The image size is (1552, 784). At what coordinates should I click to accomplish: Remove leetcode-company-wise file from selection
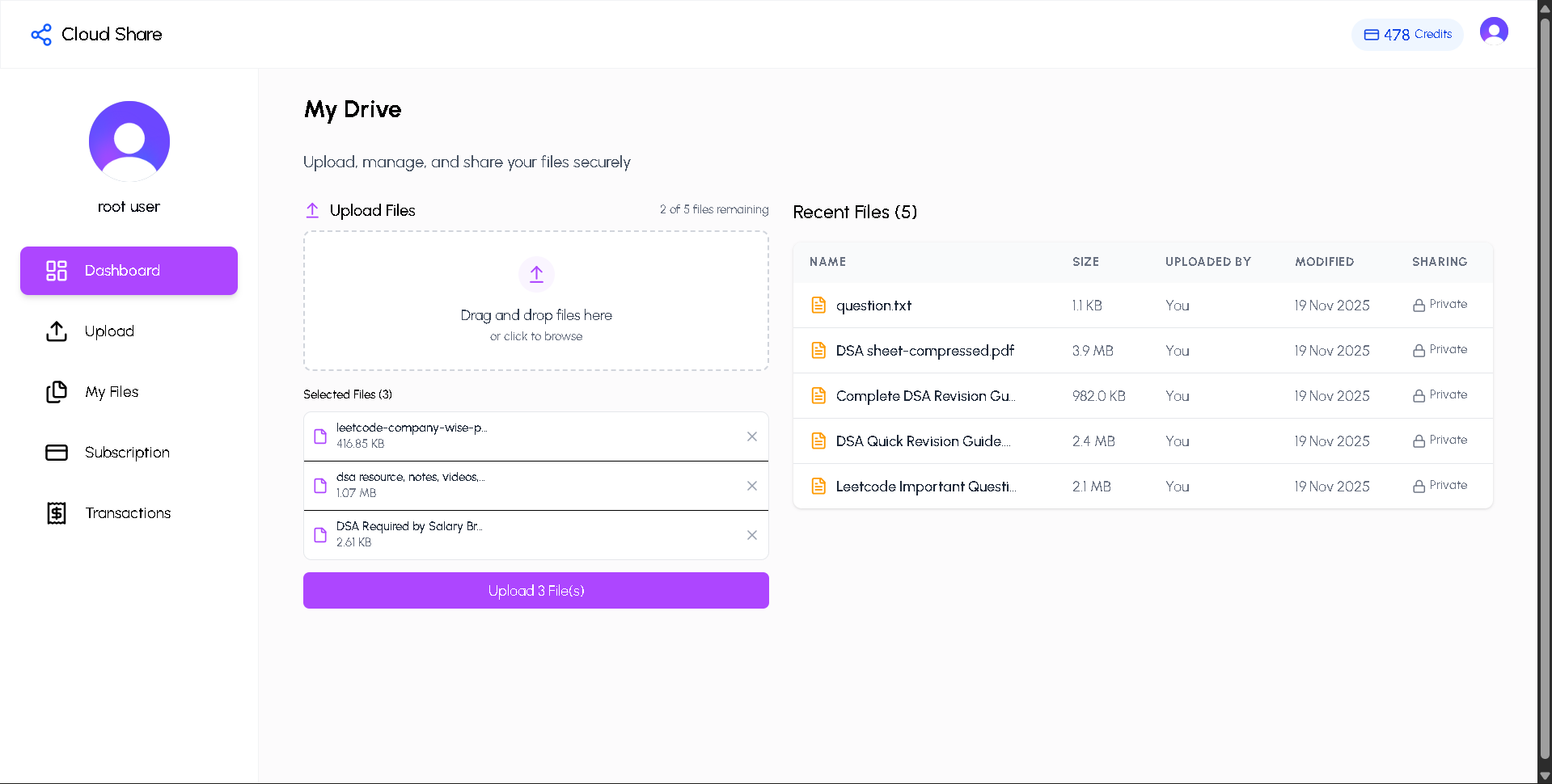point(752,436)
